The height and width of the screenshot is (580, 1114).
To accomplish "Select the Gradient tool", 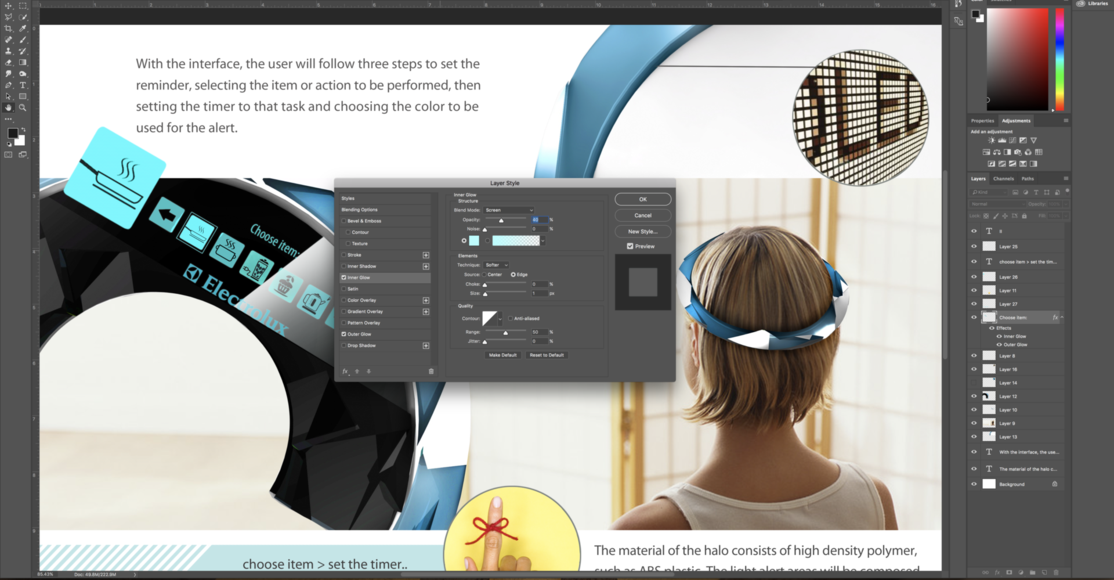I will (x=23, y=63).
